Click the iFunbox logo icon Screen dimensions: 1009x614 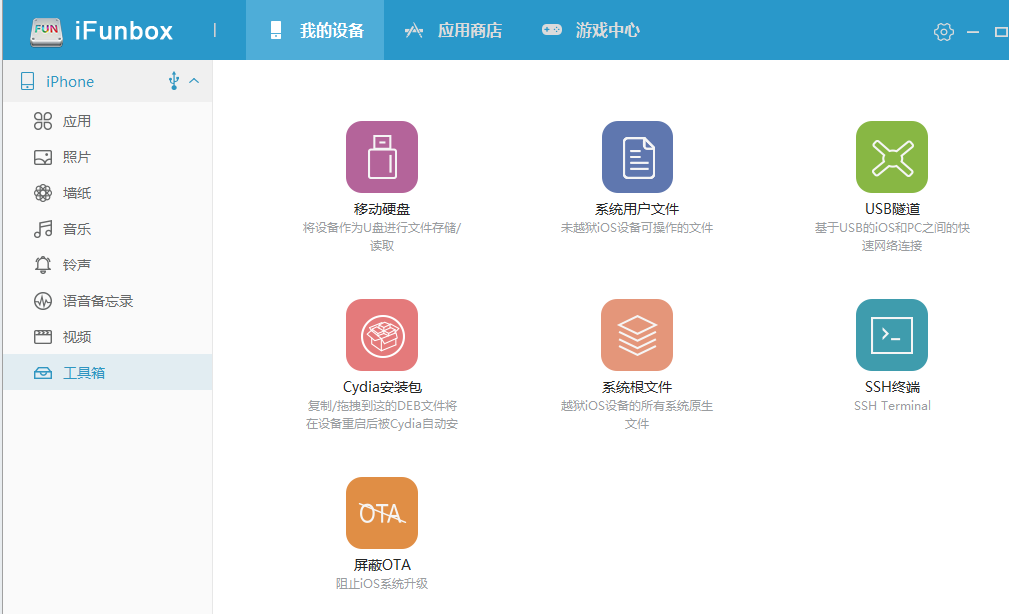click(46, 31)
